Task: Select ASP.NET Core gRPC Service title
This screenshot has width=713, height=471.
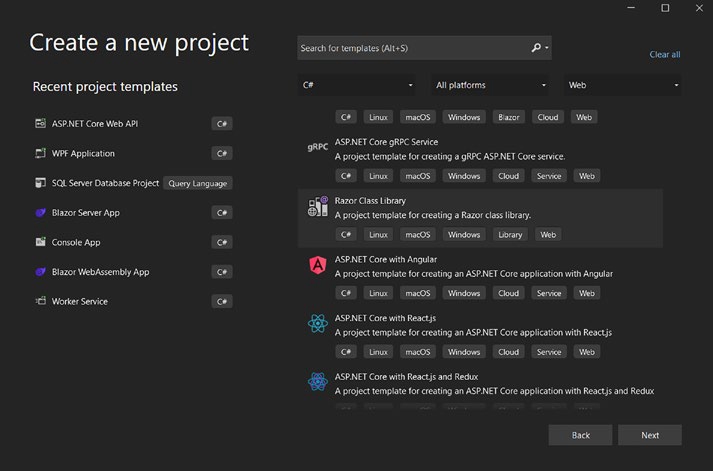Action: click(x=387, y=142)
